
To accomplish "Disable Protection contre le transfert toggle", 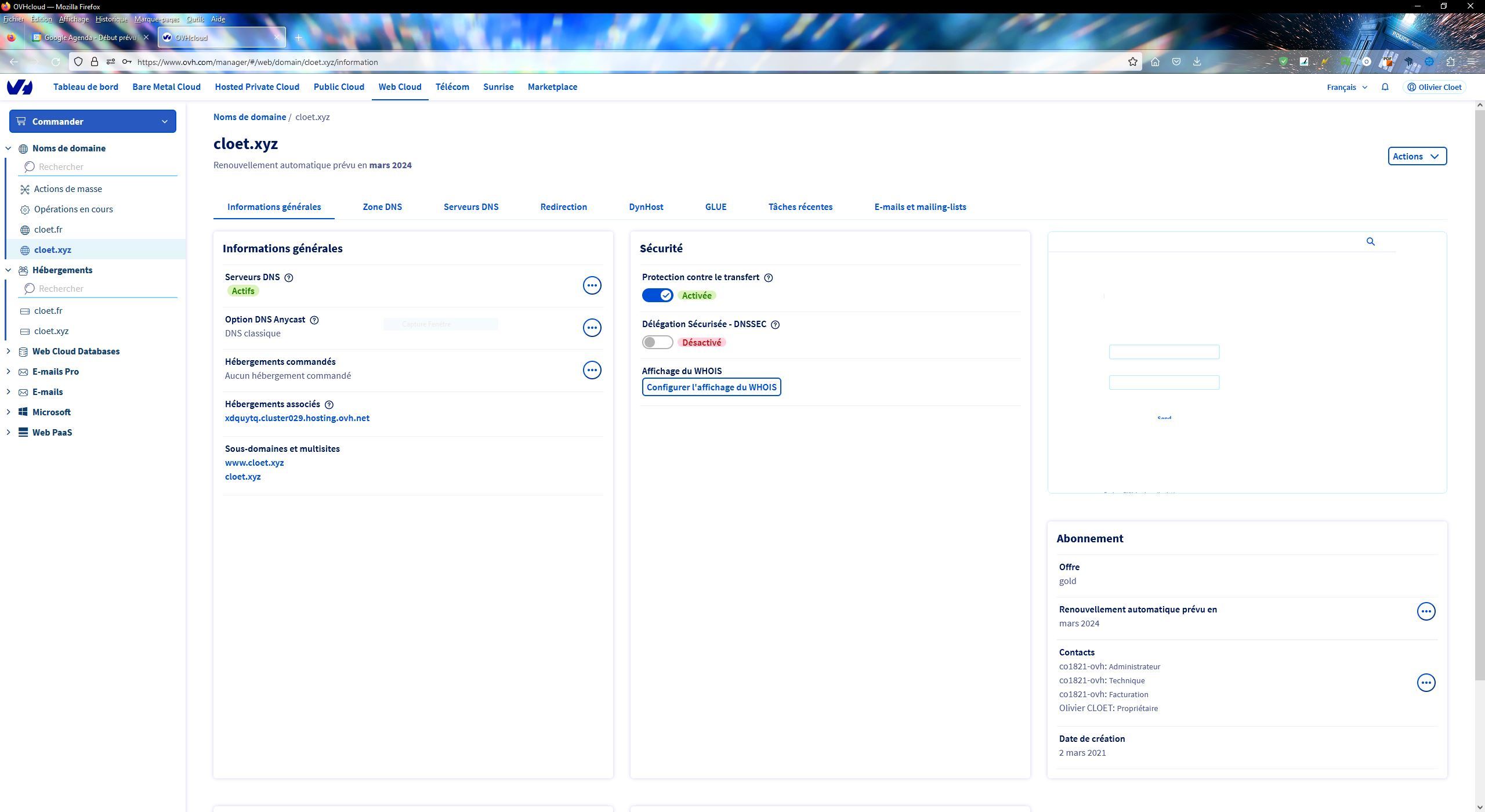I will pos(657,296).
